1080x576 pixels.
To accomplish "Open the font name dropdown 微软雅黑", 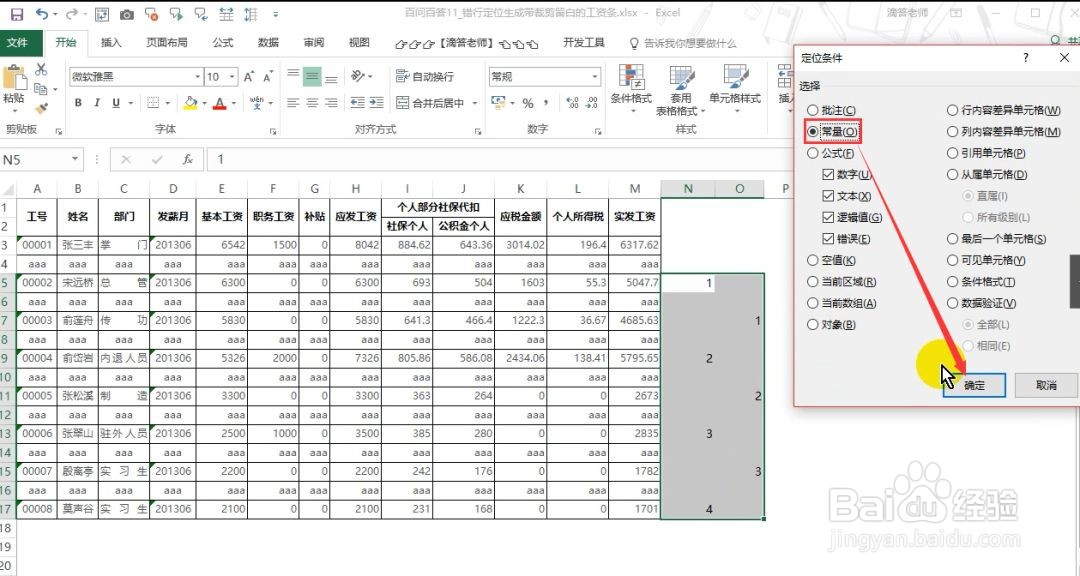I will 198,76.
